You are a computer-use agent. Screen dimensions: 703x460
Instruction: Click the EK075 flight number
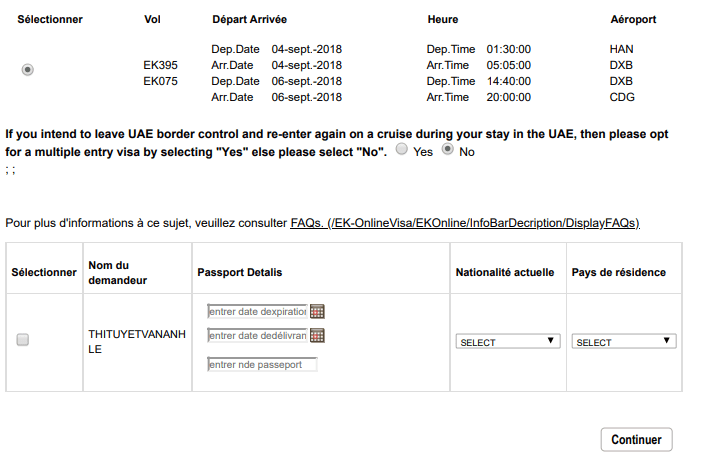(161, 81)
